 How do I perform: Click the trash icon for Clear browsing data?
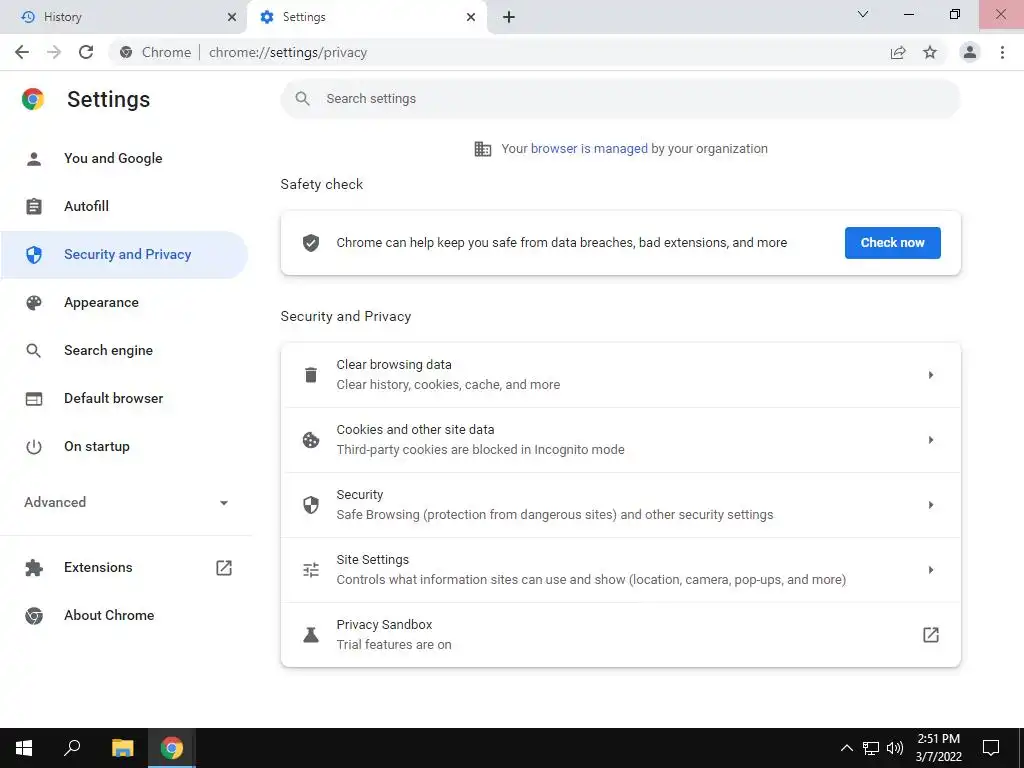tap(311, 375)
